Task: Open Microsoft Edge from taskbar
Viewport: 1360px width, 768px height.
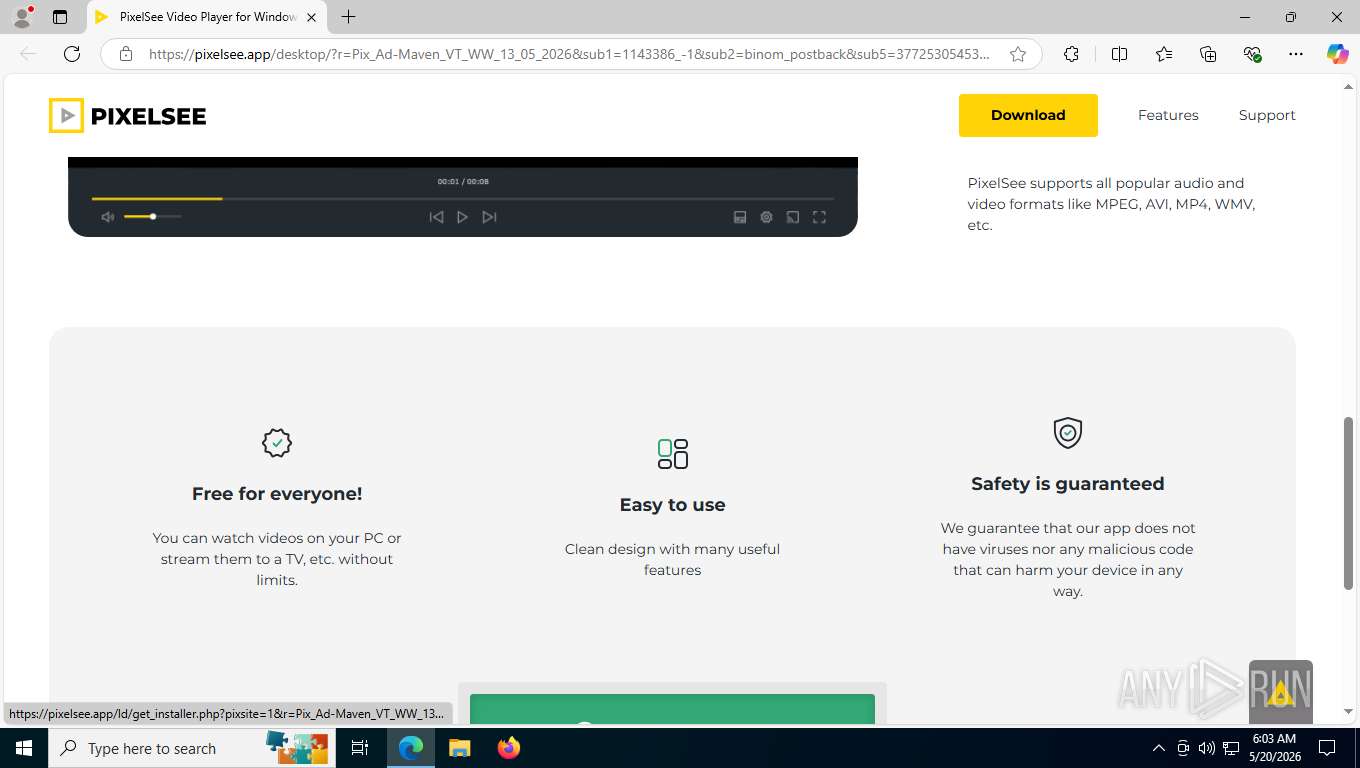Action: (411, 748)
